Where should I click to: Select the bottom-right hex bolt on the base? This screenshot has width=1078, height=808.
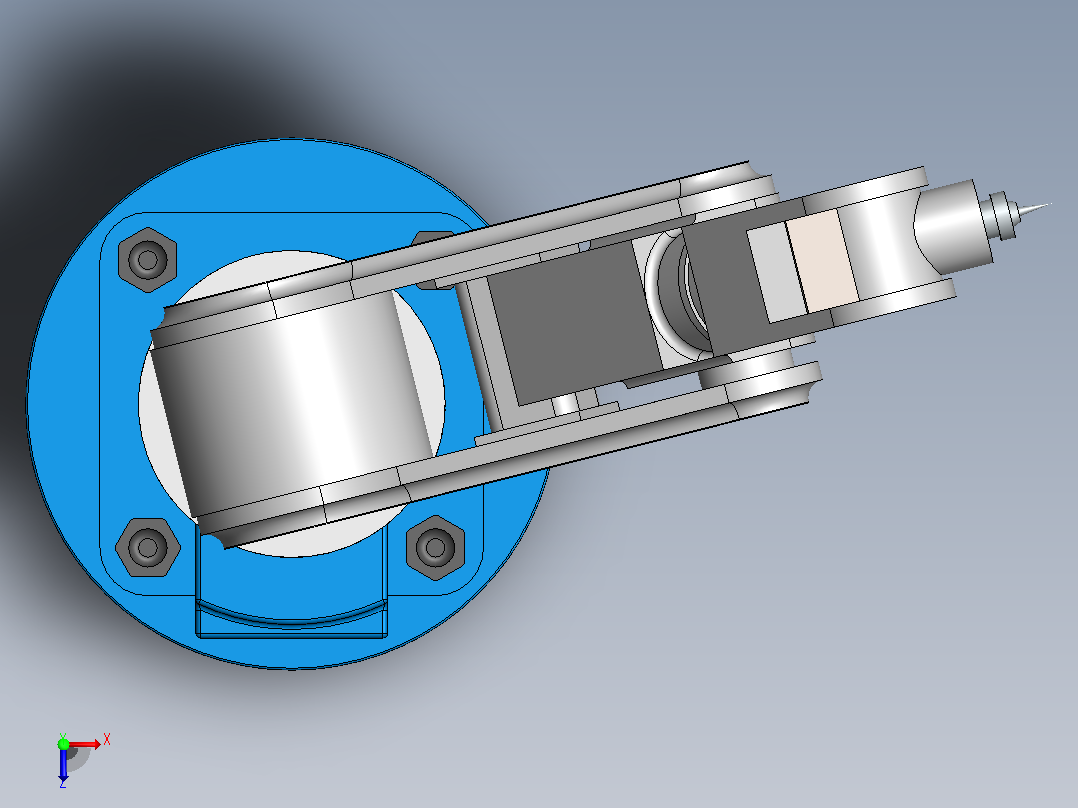435,547
